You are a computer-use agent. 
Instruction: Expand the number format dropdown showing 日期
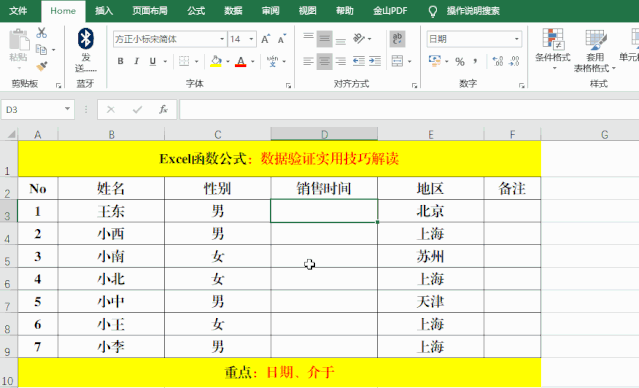pos(516,39)
